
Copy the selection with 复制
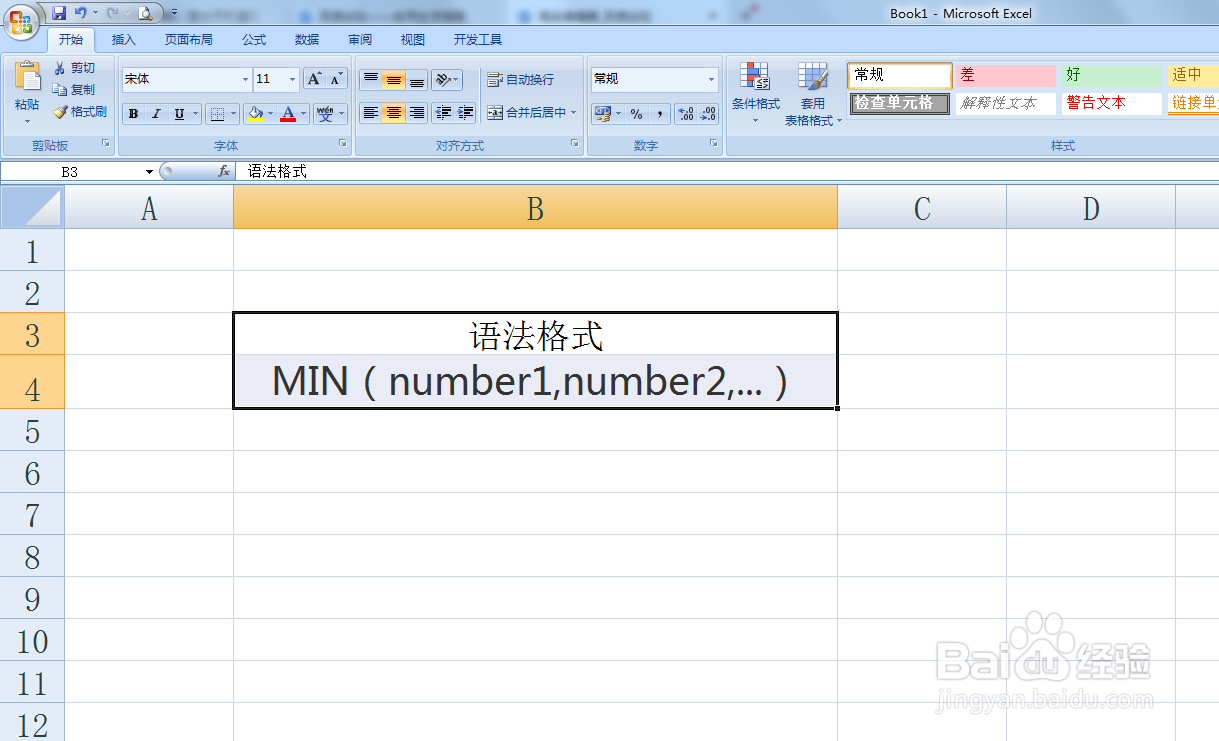75,90
